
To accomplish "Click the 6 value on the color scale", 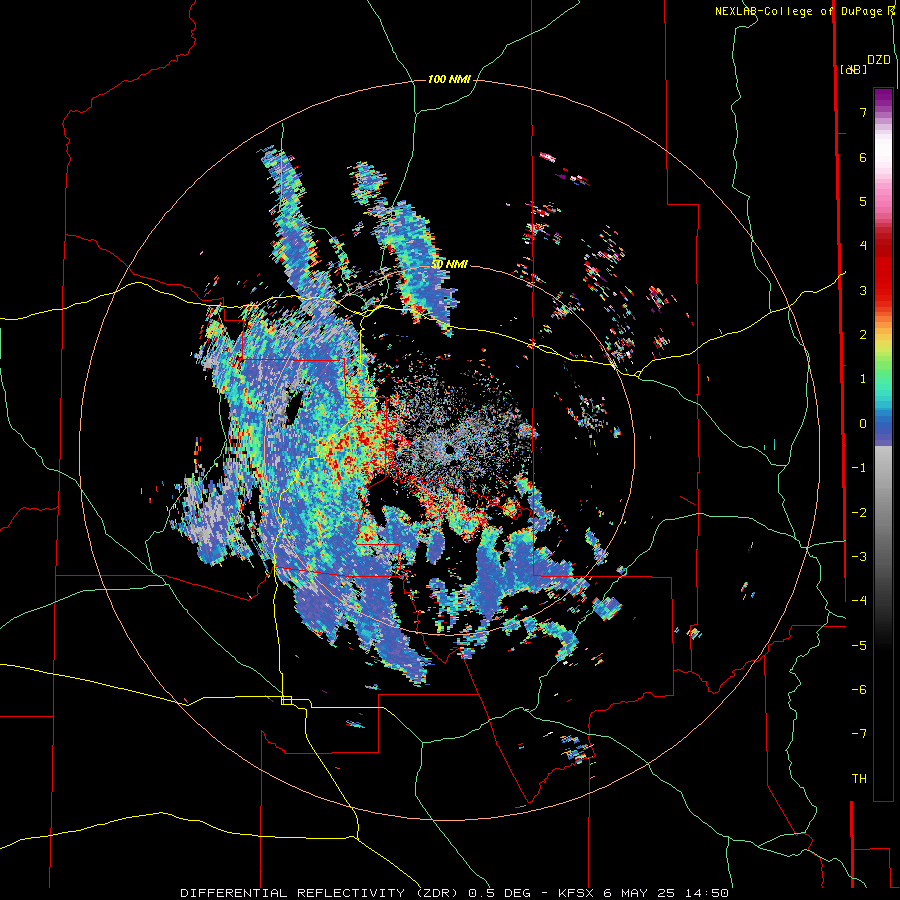I will (863, 157).
